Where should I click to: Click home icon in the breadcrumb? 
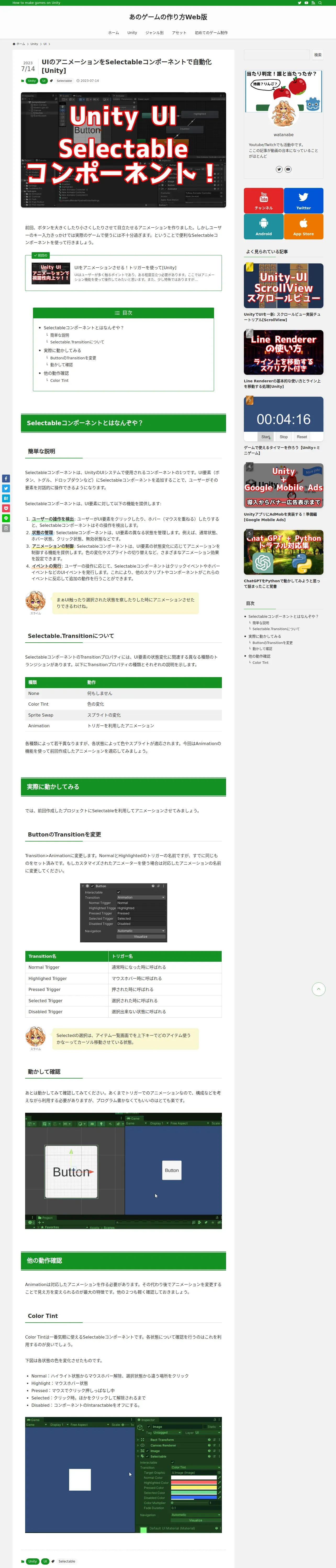pyautogui.click(x=15, y=44)
